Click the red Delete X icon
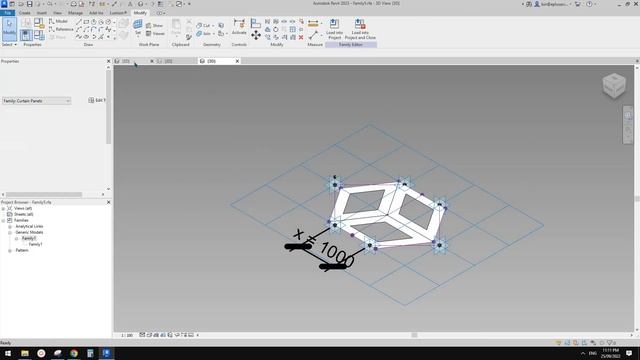The width and height of the screenshot is (640, 360). (301, 37)
